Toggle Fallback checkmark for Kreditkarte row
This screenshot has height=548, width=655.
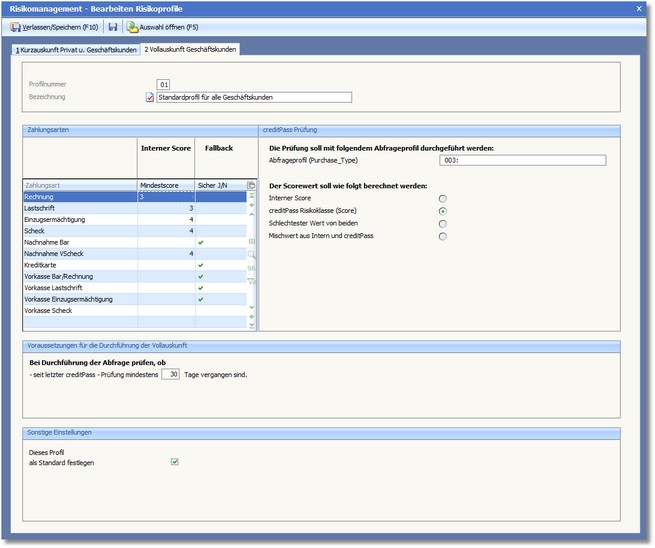[x=201, y=265]
